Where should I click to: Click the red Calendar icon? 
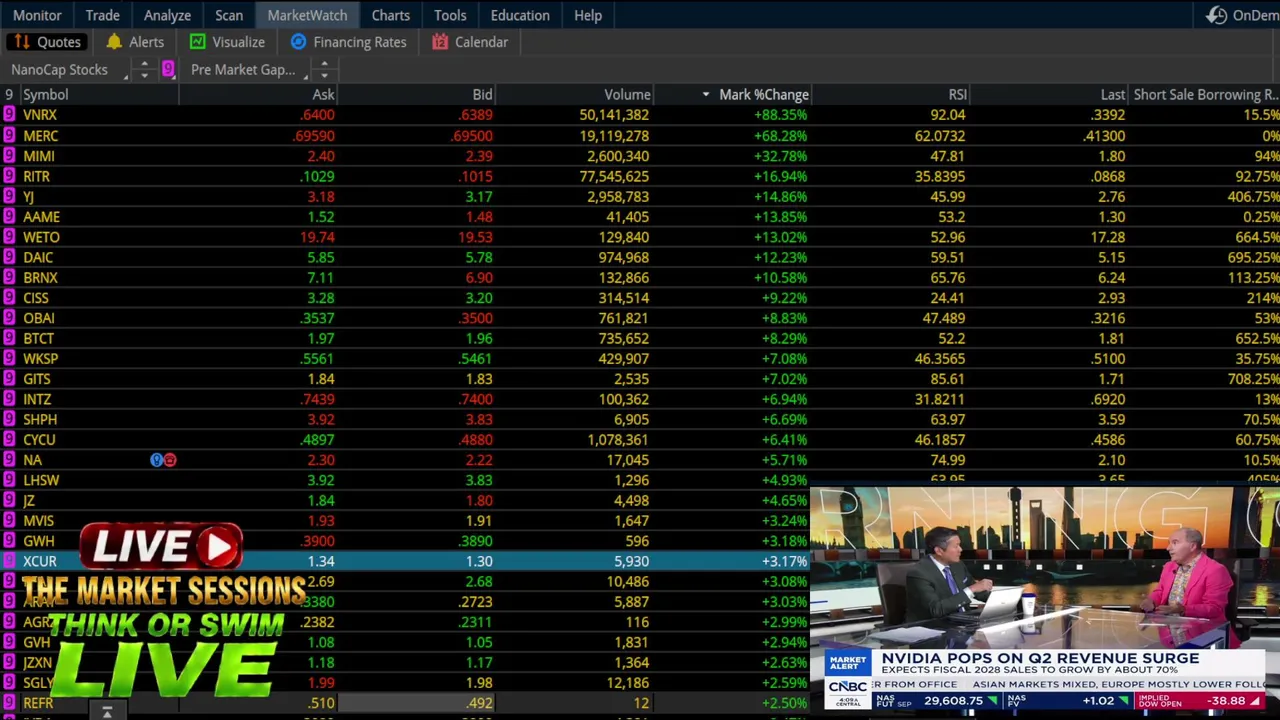[440, 42]
